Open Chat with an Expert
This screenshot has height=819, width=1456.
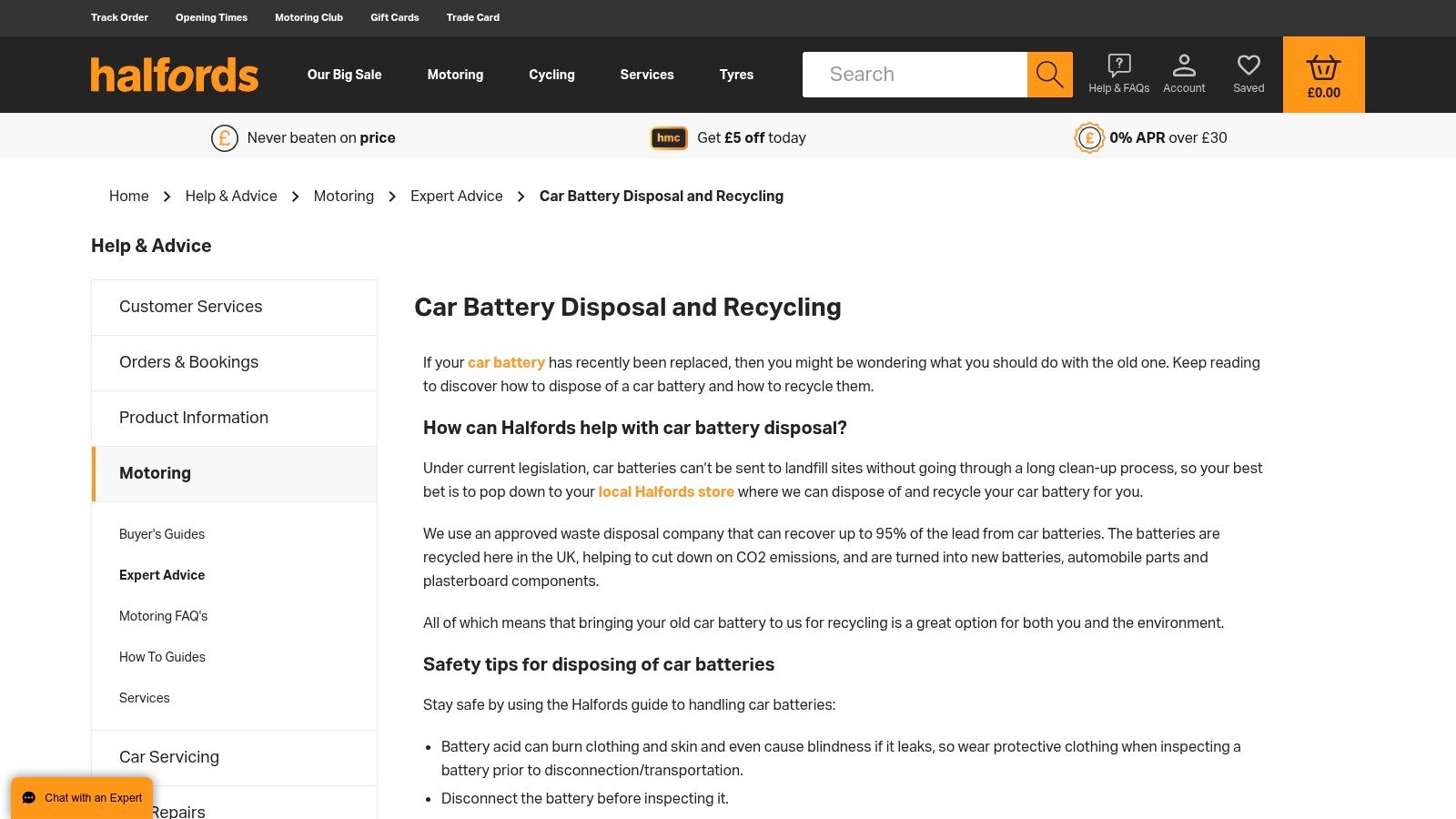(81, 797)
